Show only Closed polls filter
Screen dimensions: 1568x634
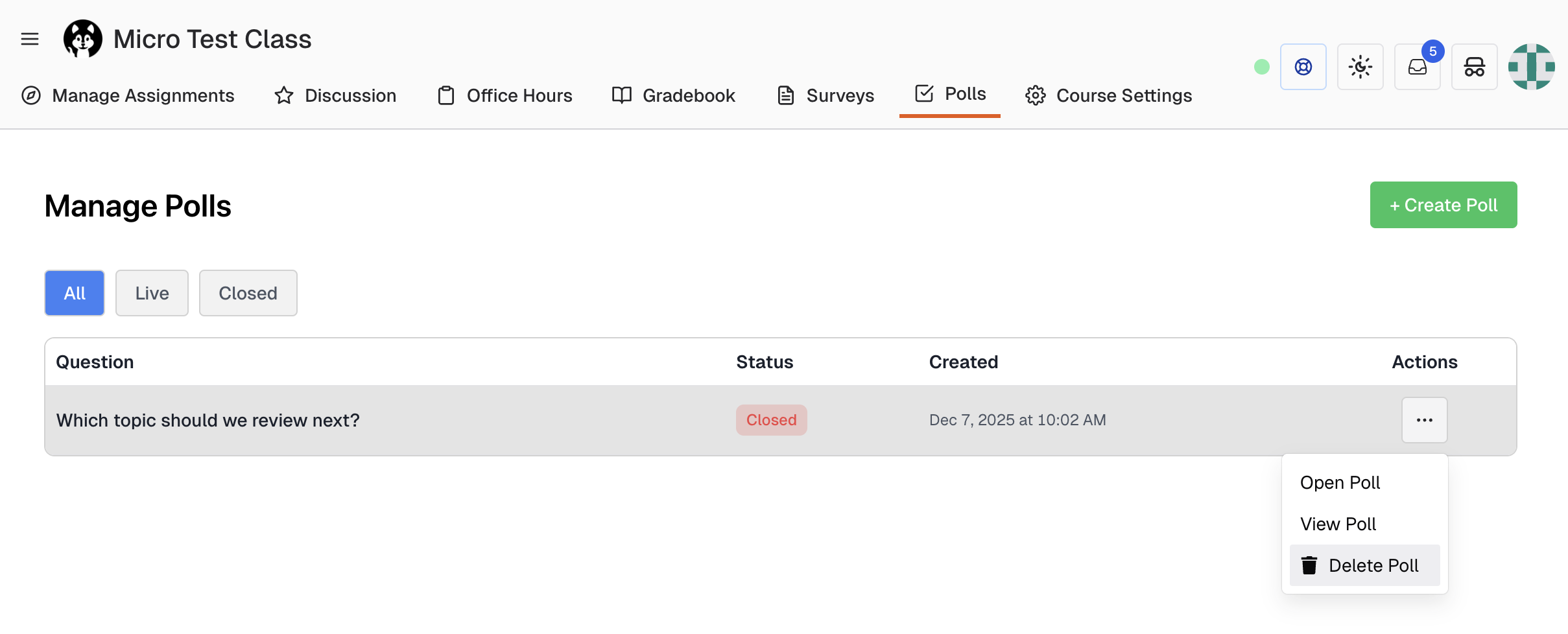[248, 293]
